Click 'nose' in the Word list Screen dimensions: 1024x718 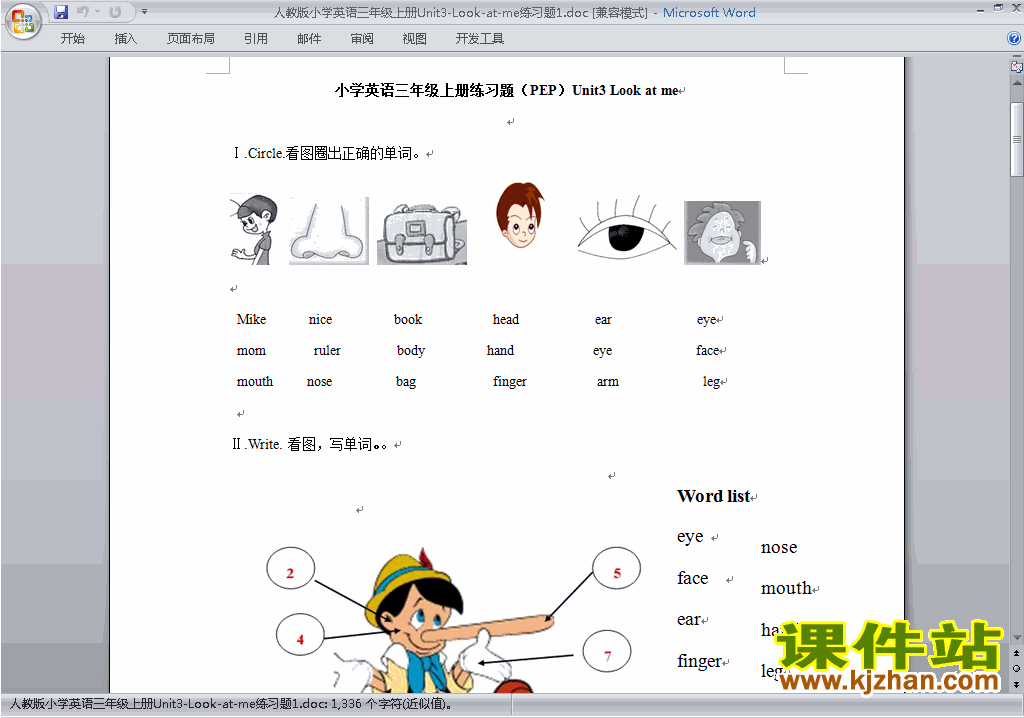779,547
